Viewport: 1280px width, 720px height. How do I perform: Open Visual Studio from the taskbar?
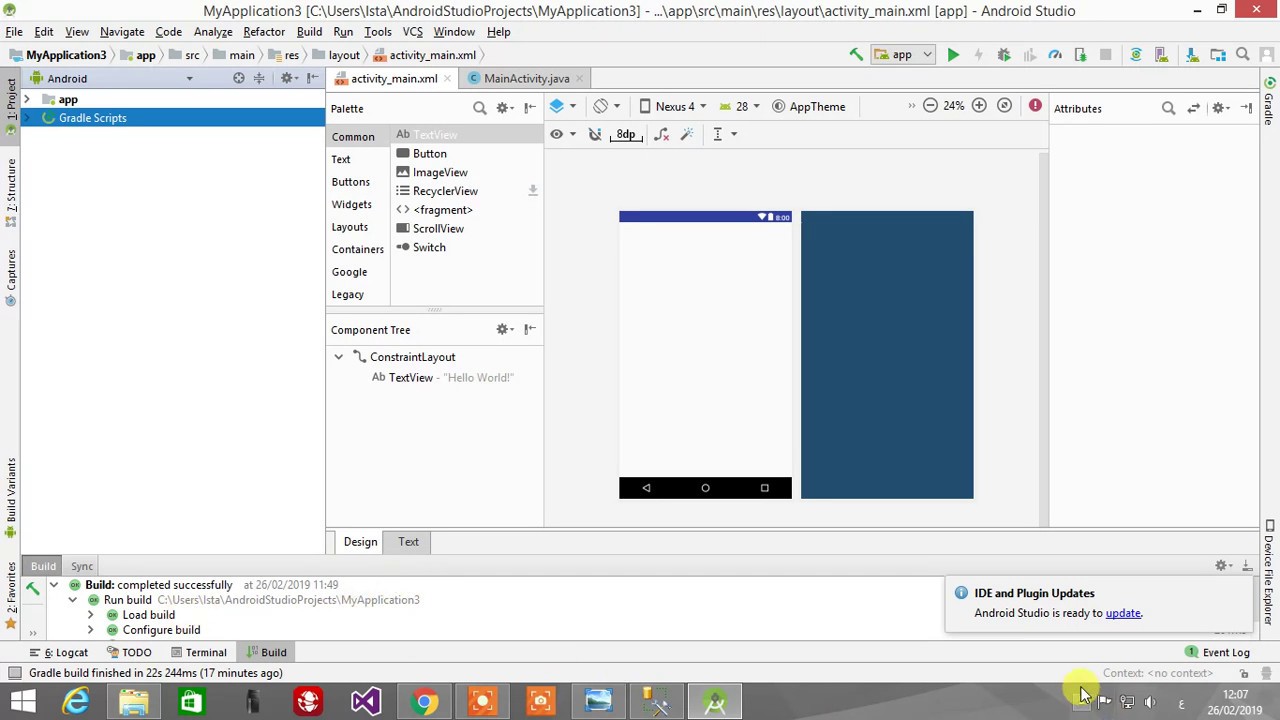tap(366, 702)
